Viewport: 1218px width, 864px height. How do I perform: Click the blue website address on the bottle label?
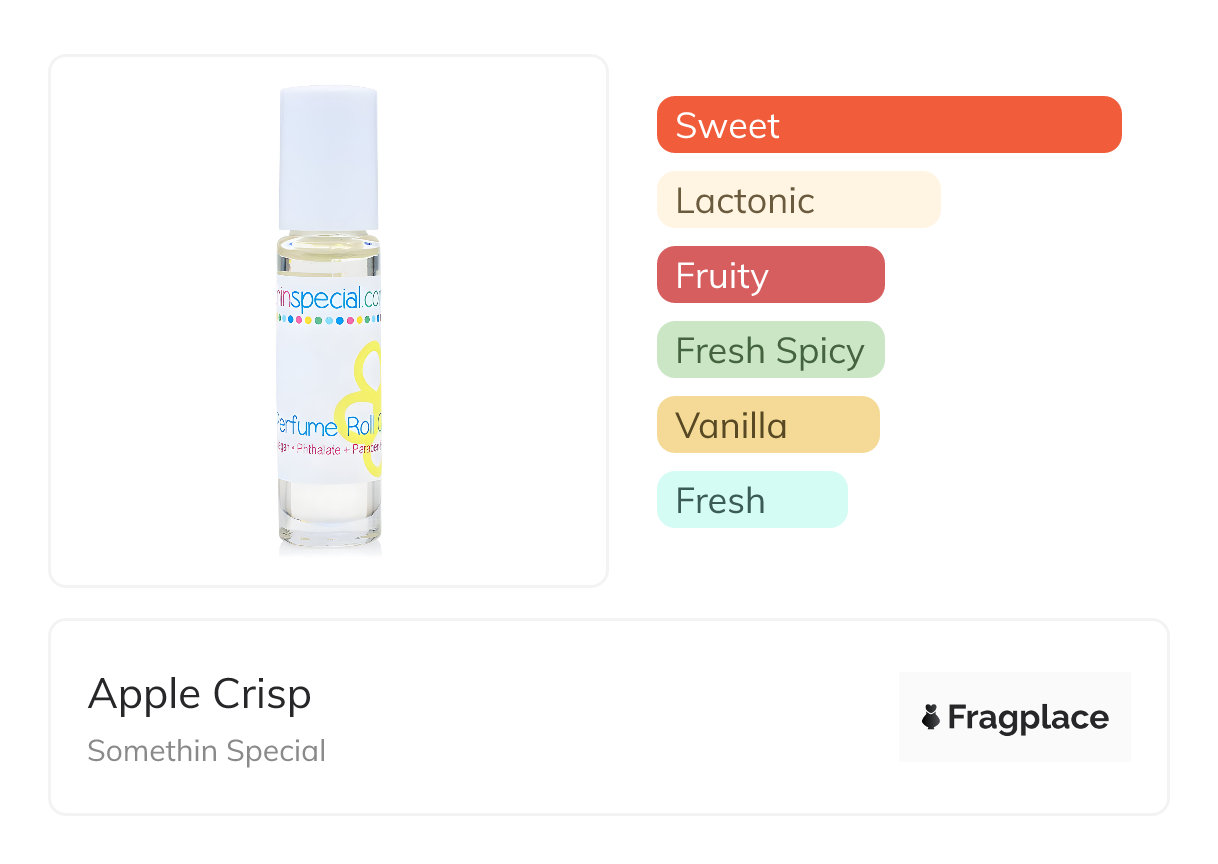328,298
